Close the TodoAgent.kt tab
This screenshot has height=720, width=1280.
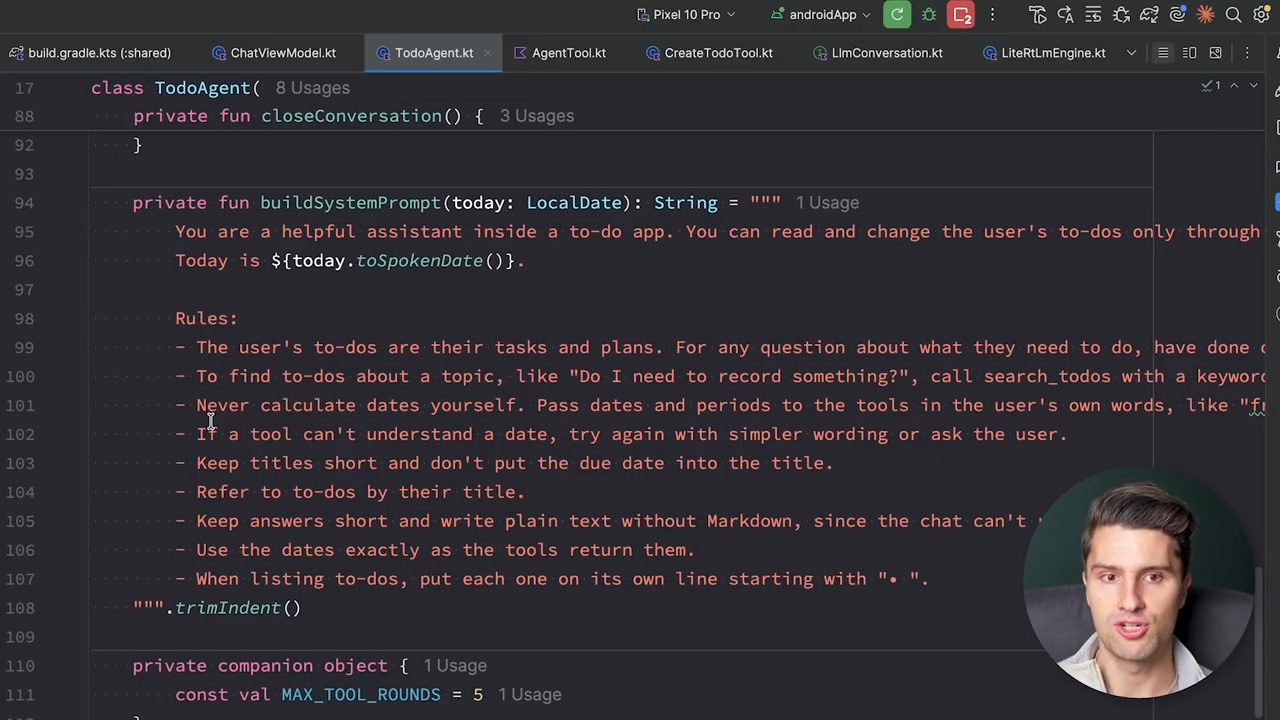click(x=487, y=53)
